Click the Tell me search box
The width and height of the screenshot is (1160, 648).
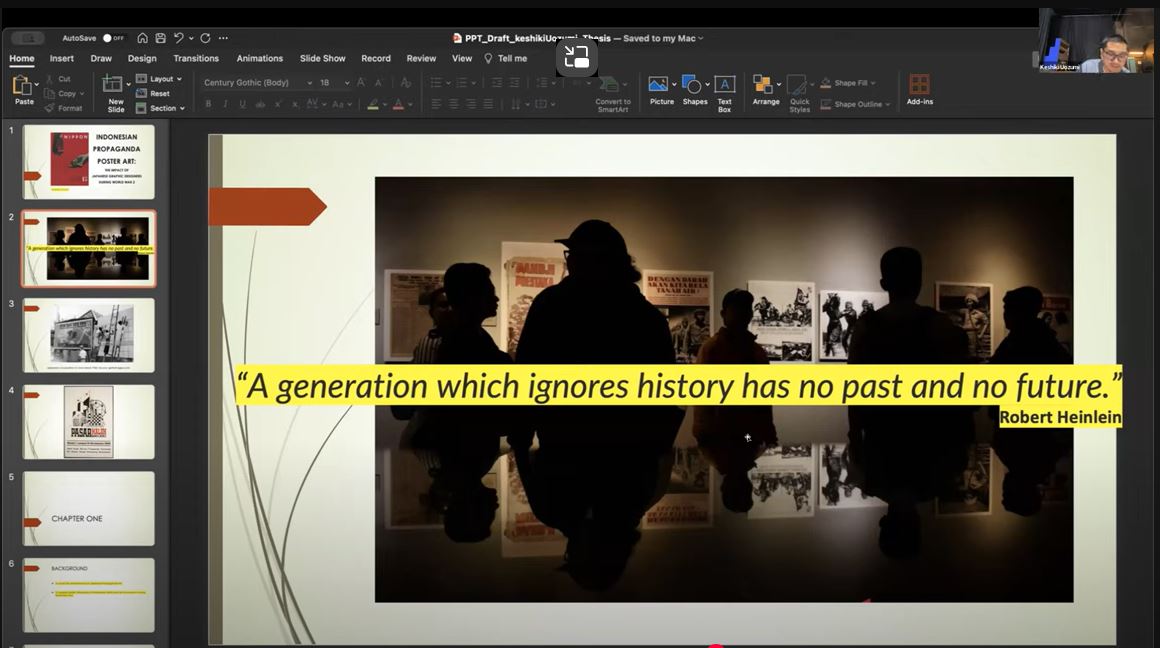(x=511, y=59)
